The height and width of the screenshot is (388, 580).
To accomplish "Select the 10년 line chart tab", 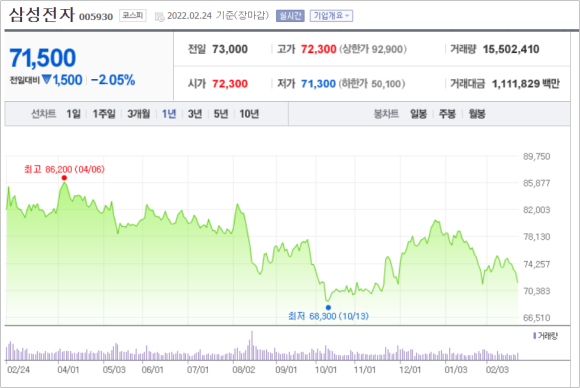I will click(x=249, y=114).
